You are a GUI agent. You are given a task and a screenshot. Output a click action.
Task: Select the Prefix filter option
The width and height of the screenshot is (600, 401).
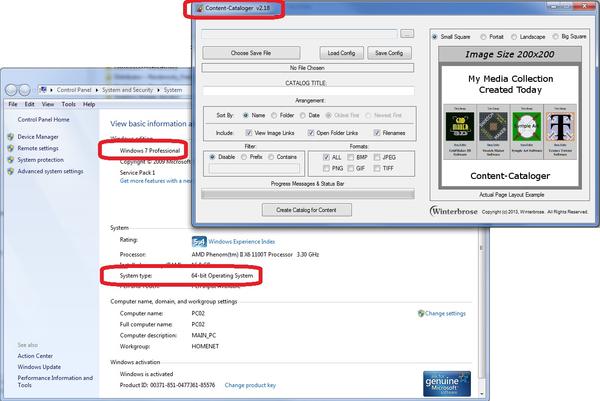click(x=244, y=157)
